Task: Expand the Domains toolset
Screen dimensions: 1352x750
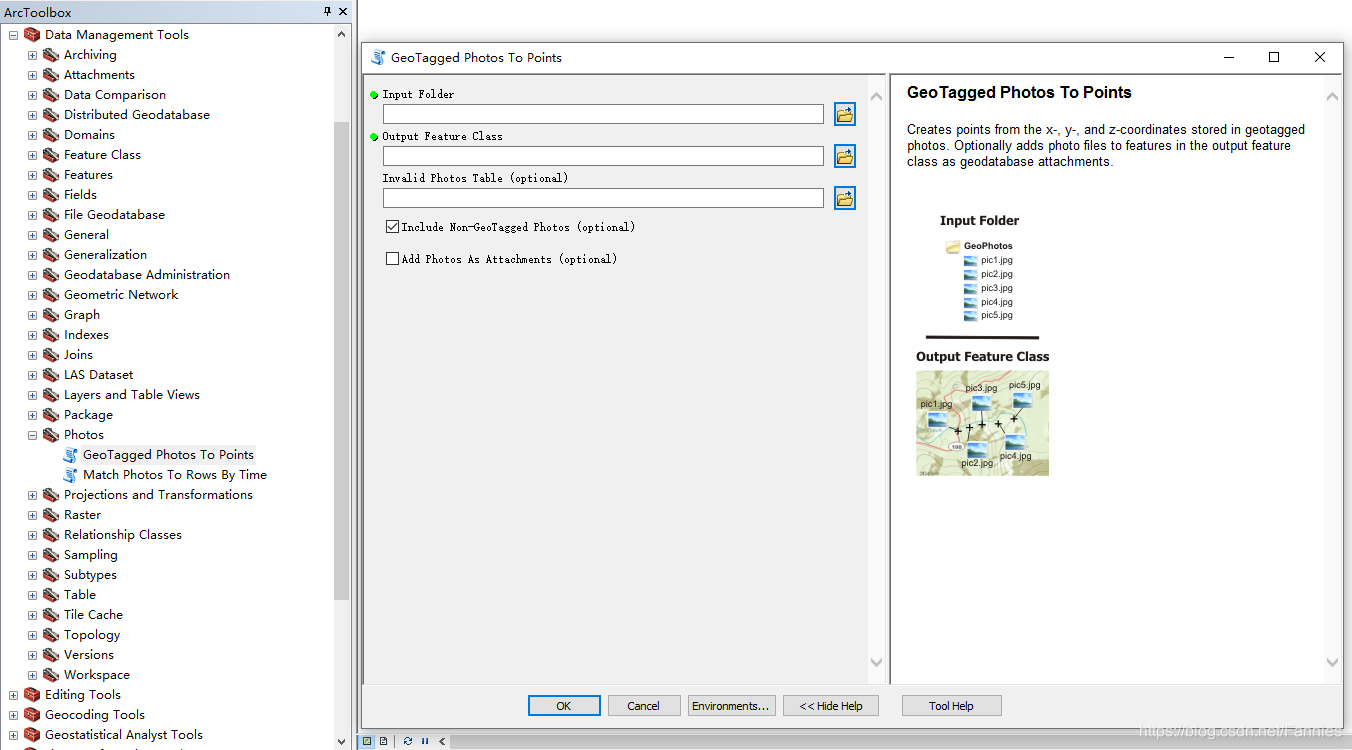Action: click(32, 135)
